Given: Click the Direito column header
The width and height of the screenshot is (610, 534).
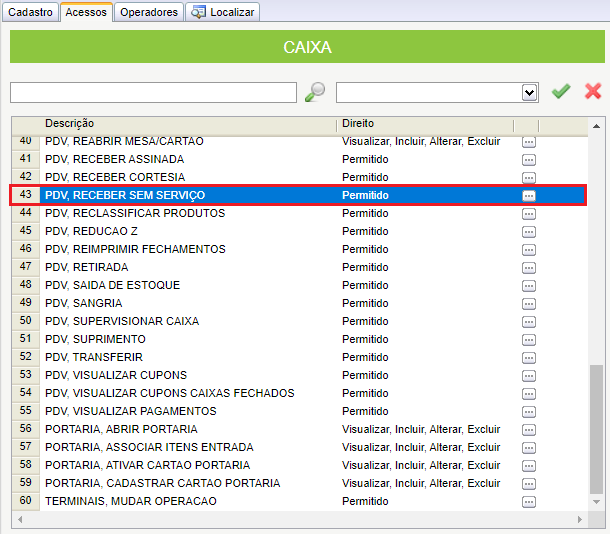Looking at the screenshot, I should pyautogui.click(x=358, y=123).
